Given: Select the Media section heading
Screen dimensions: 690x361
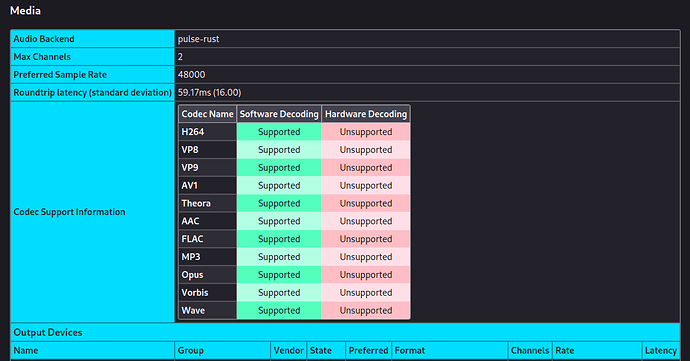Looking at the screenshot, I should [x=25, y=11].
